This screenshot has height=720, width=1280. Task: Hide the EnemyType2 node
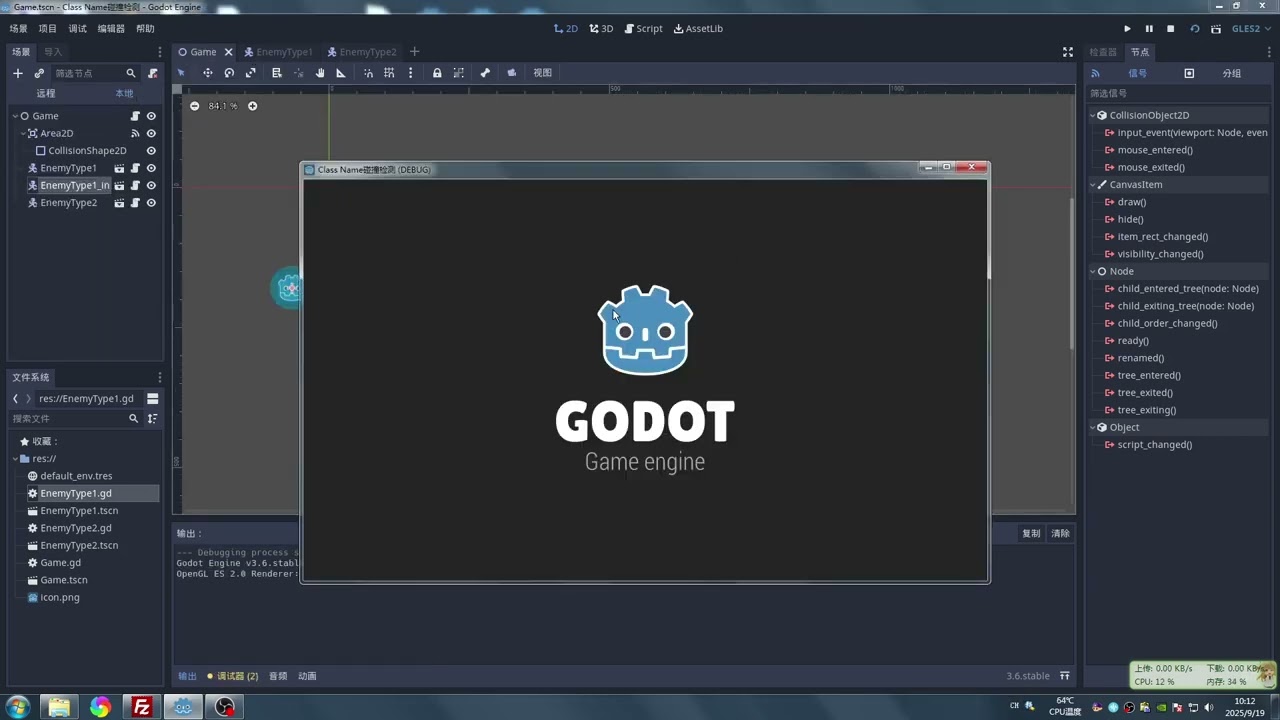point(151,203)
